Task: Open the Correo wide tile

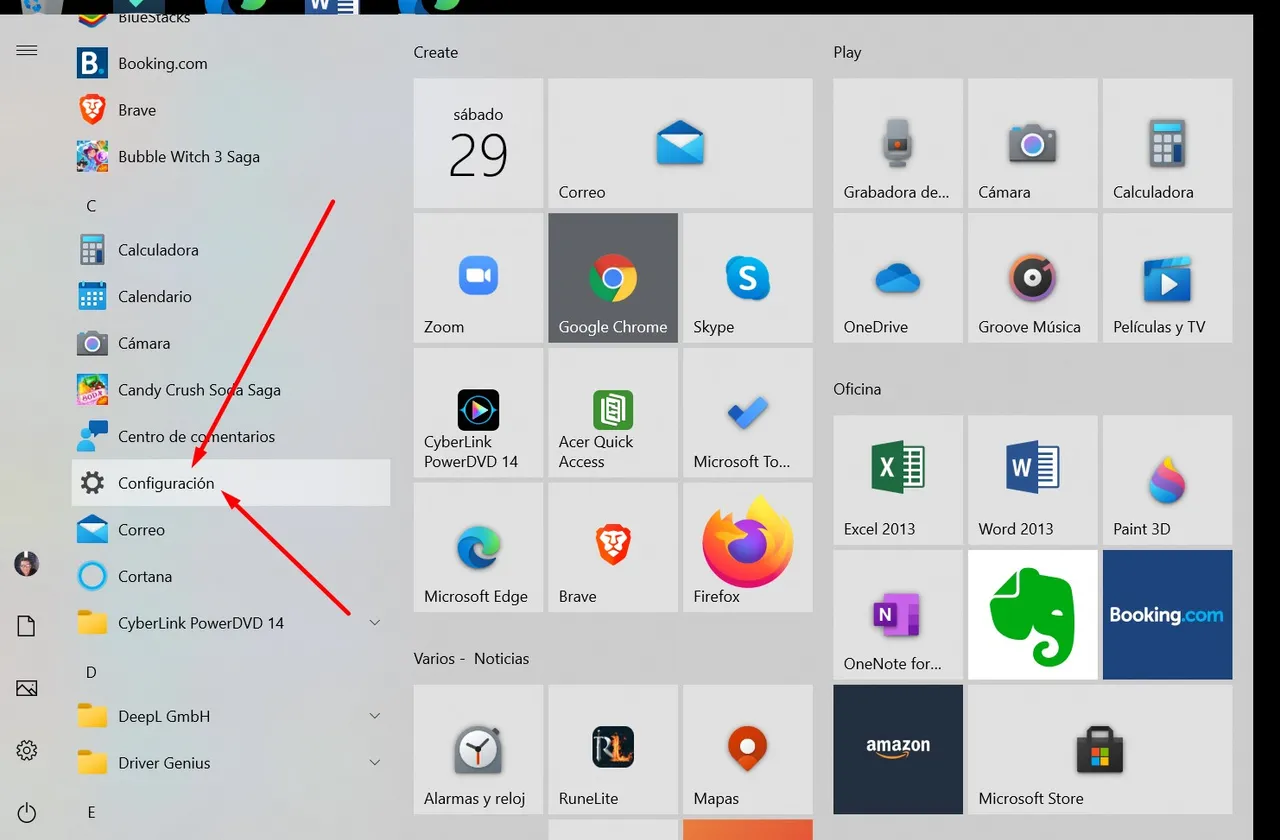Action: (x=680, y=143)
